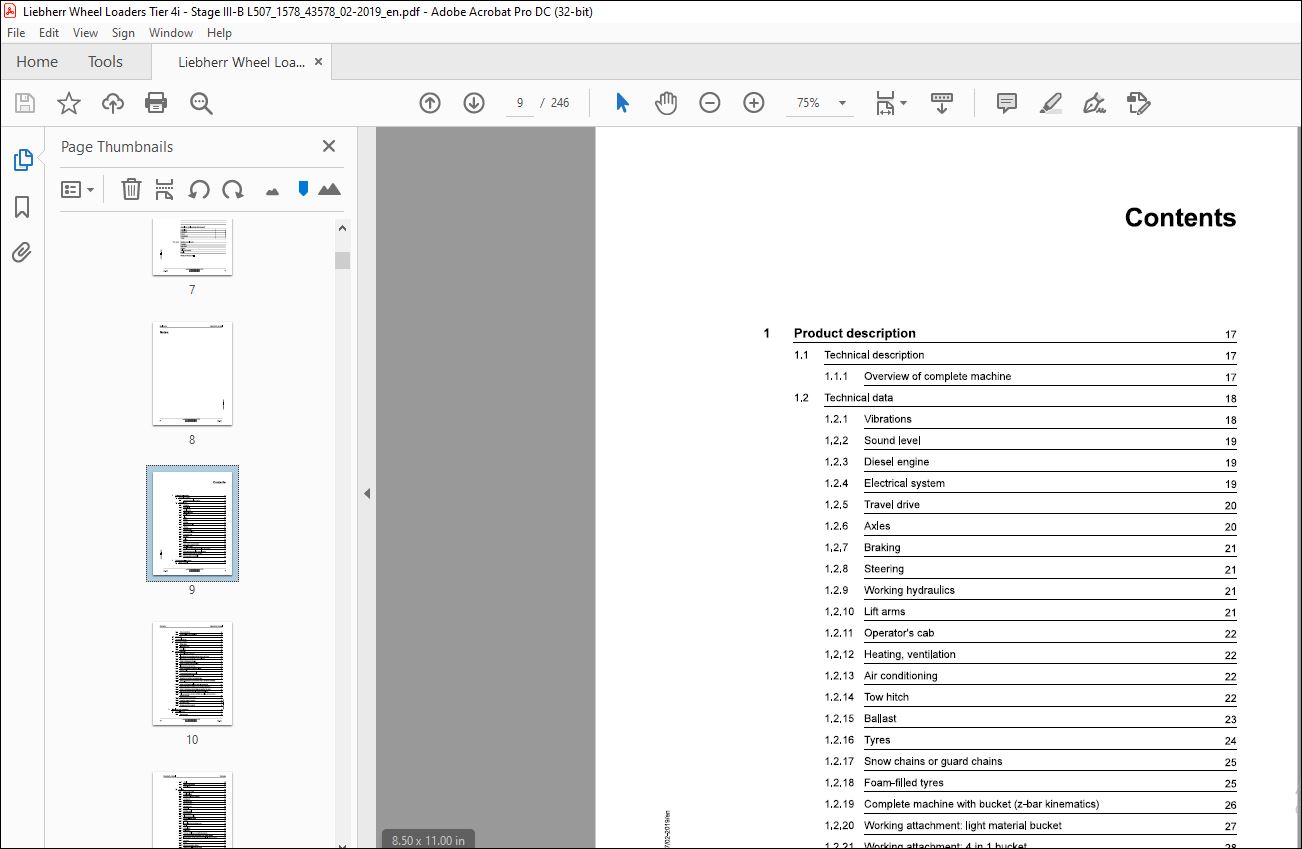
Task: Add a comment with the sticky note icon
Action: tap(1007, 103)
